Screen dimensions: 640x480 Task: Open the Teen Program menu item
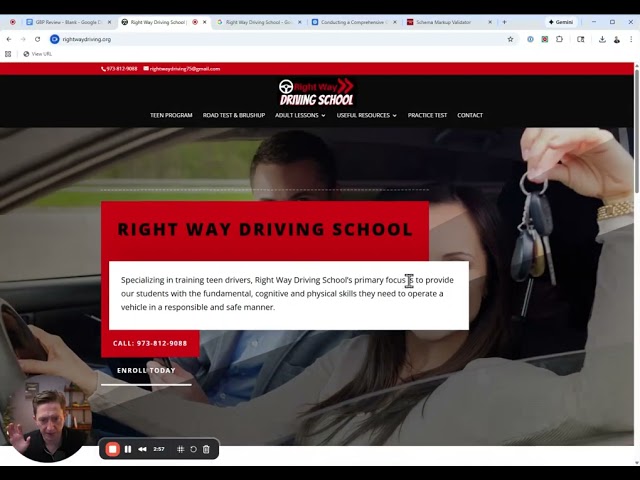(x=171, y=115)
